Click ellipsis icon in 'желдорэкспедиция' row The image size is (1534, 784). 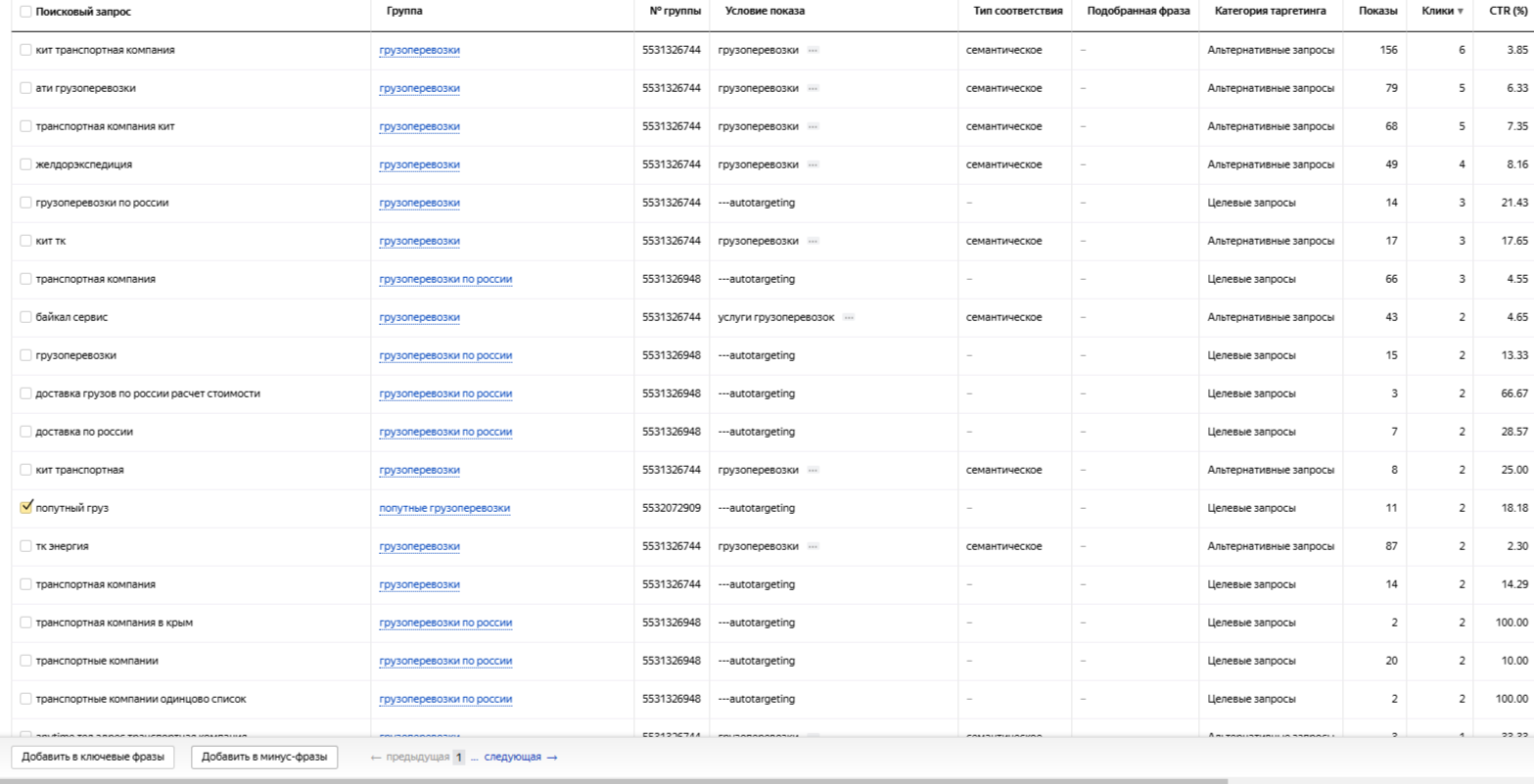(x=813, y=164)
